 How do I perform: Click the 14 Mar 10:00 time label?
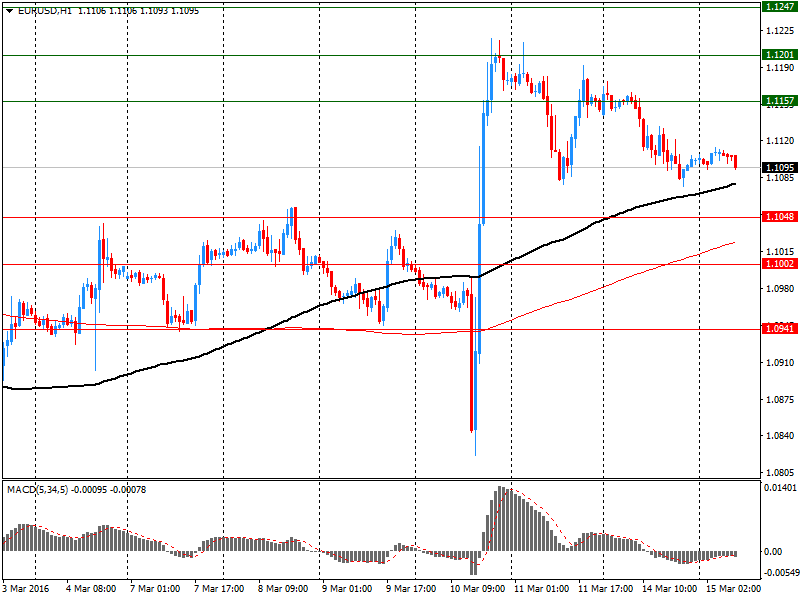669,589
